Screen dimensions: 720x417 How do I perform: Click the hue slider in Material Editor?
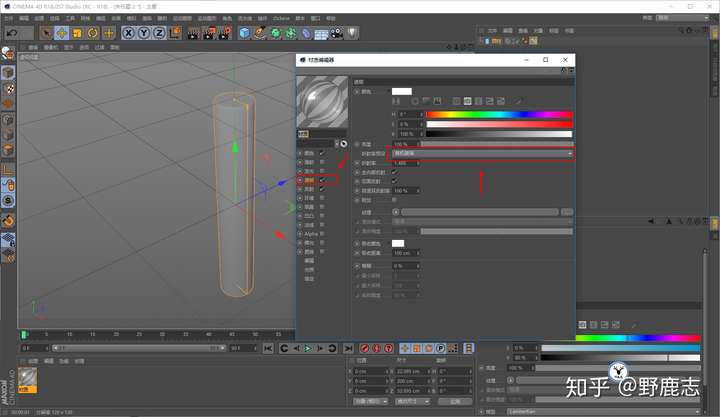[500, 114]
